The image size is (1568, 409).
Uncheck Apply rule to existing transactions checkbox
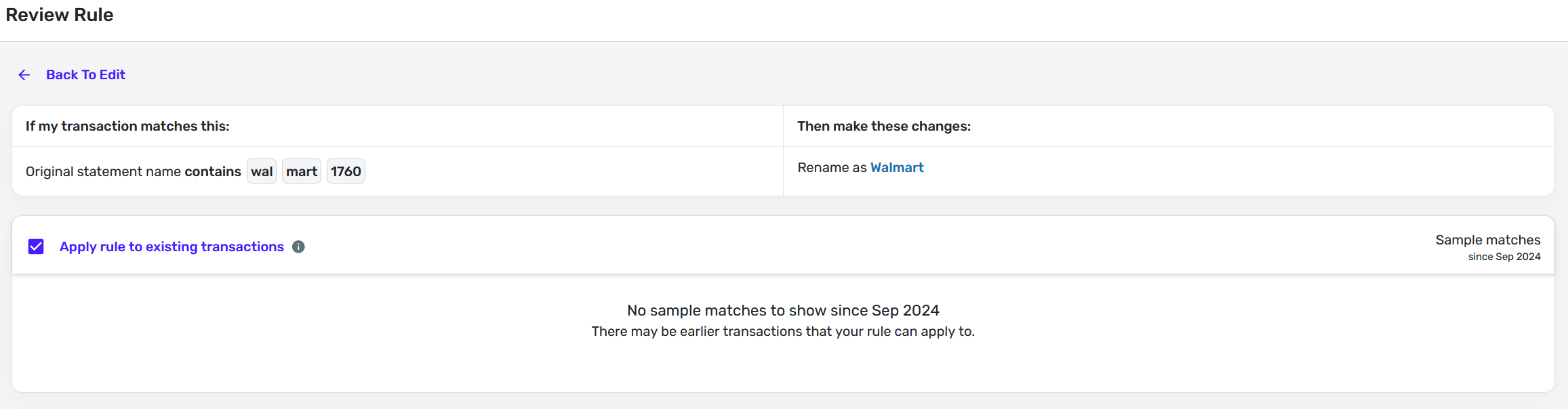36,246
